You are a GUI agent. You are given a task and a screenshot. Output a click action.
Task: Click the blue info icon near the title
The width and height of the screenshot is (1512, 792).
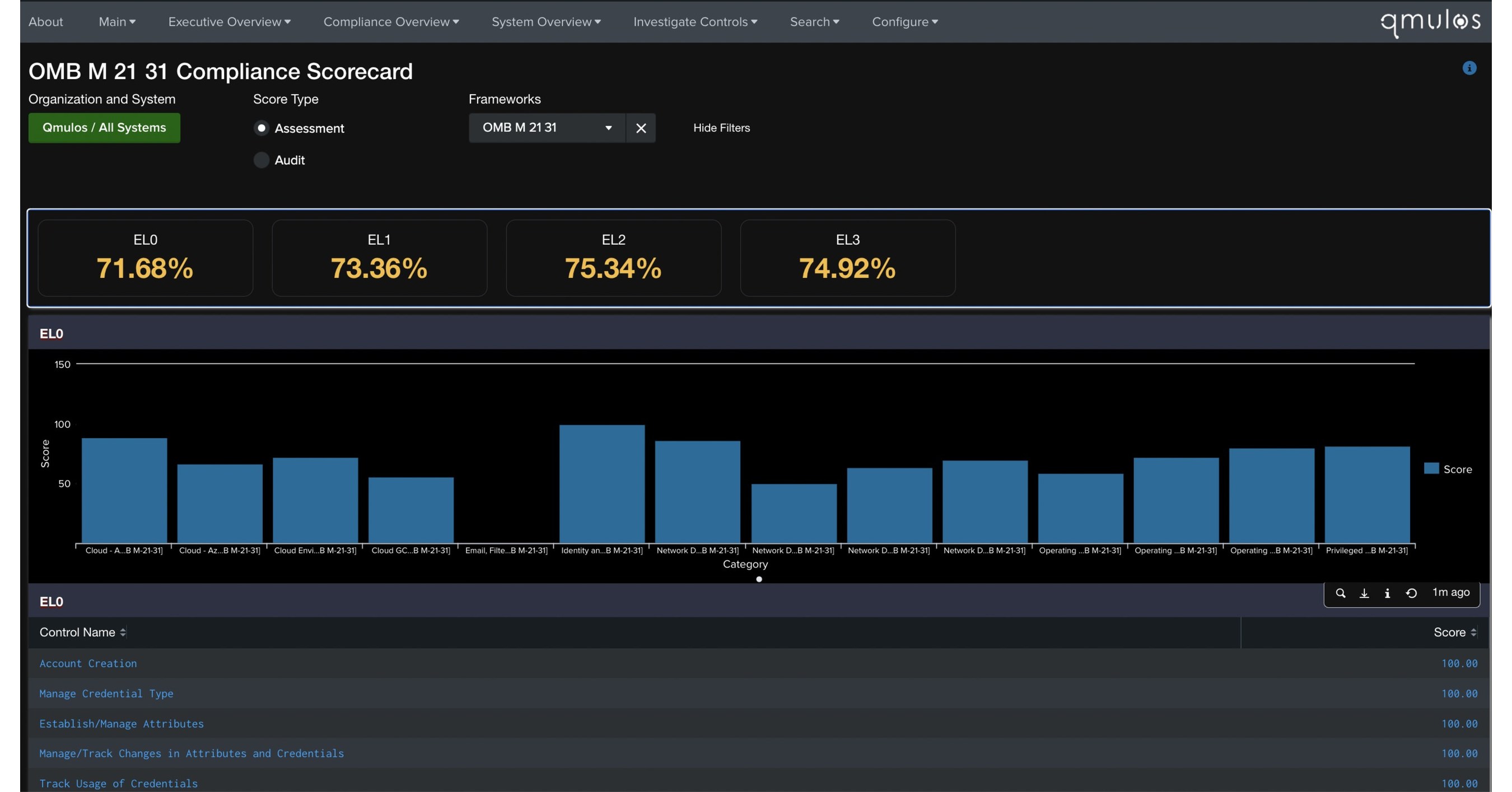(1468, 68)
